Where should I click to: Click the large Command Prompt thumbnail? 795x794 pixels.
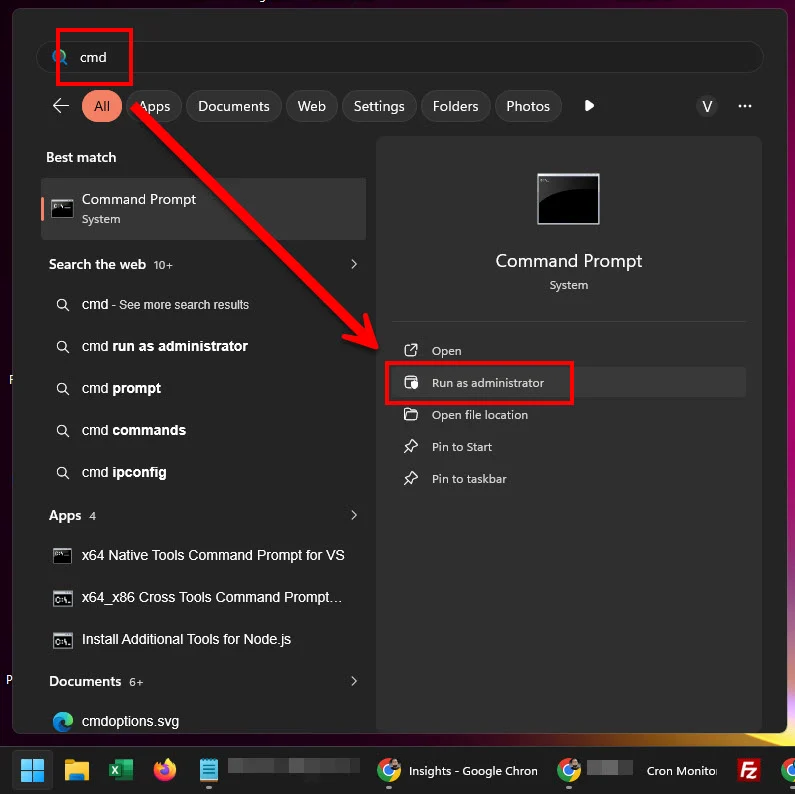coord(568,199)
